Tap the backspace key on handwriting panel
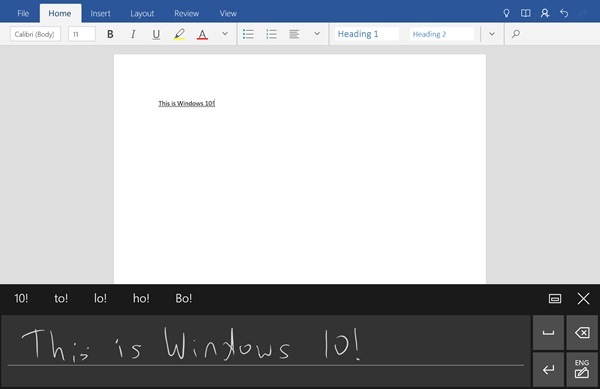Viewport: 600px width, 389px height. [582, 333]
